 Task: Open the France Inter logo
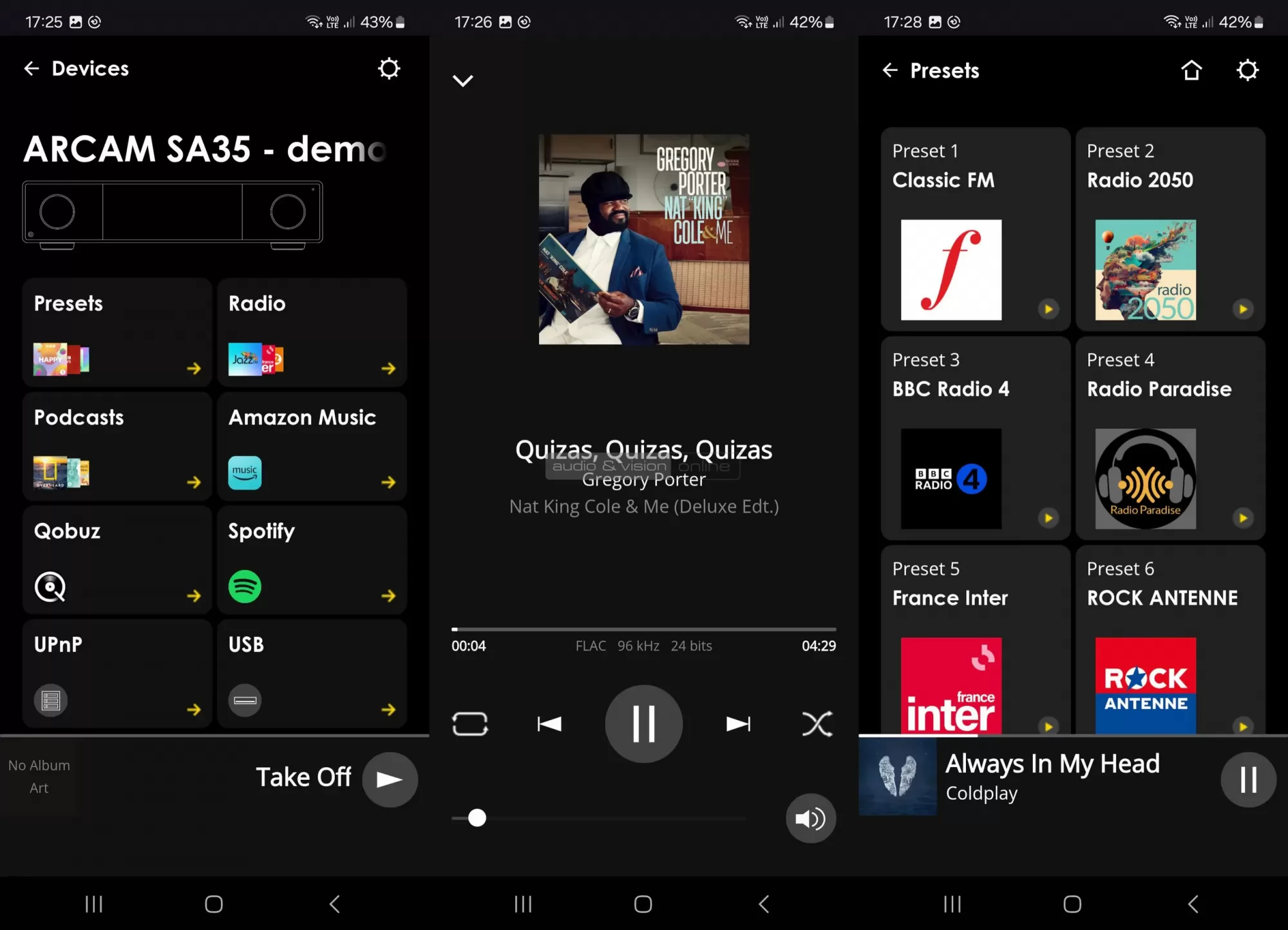click(951, 686)
